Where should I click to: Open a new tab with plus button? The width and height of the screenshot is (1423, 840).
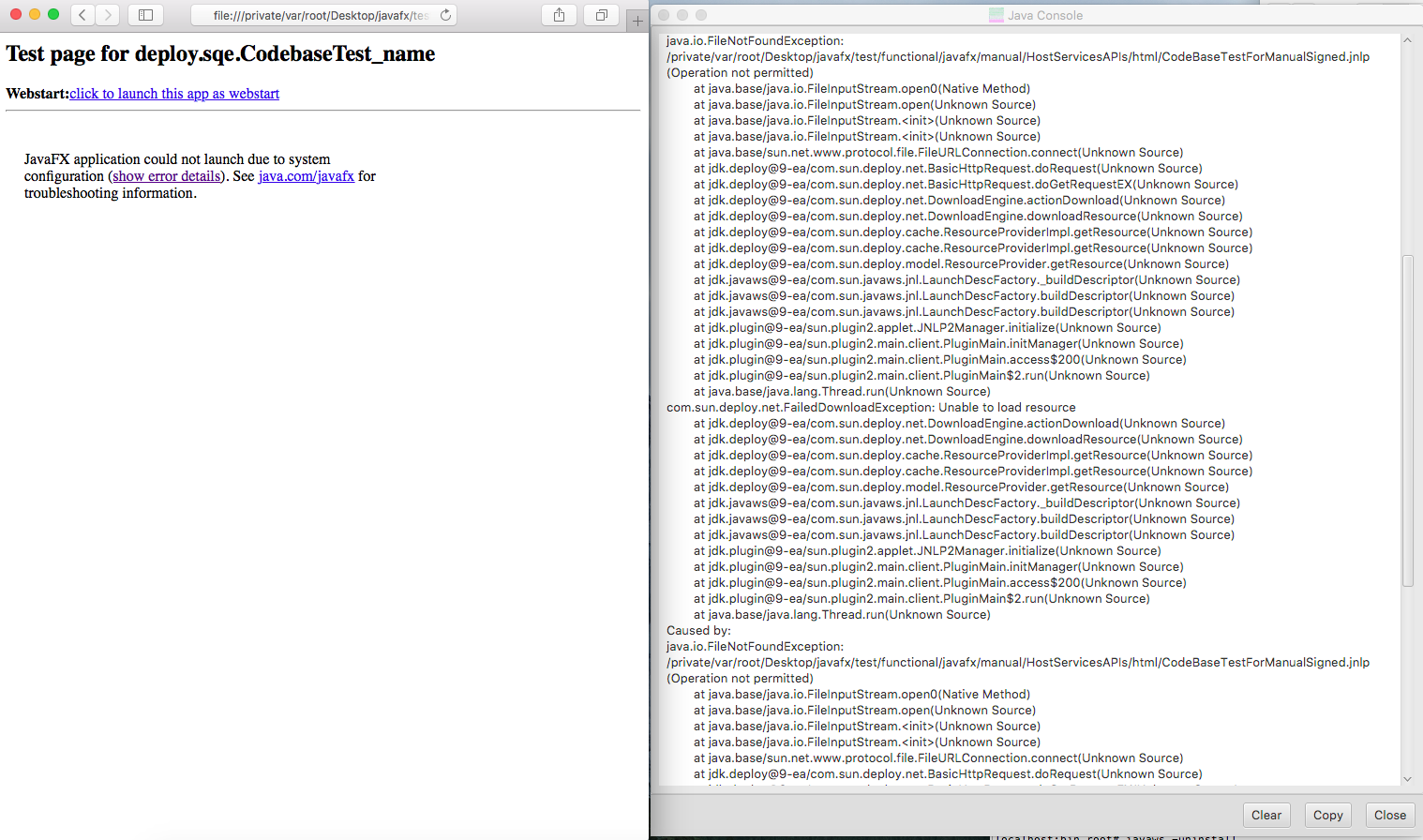pos(637,21)
